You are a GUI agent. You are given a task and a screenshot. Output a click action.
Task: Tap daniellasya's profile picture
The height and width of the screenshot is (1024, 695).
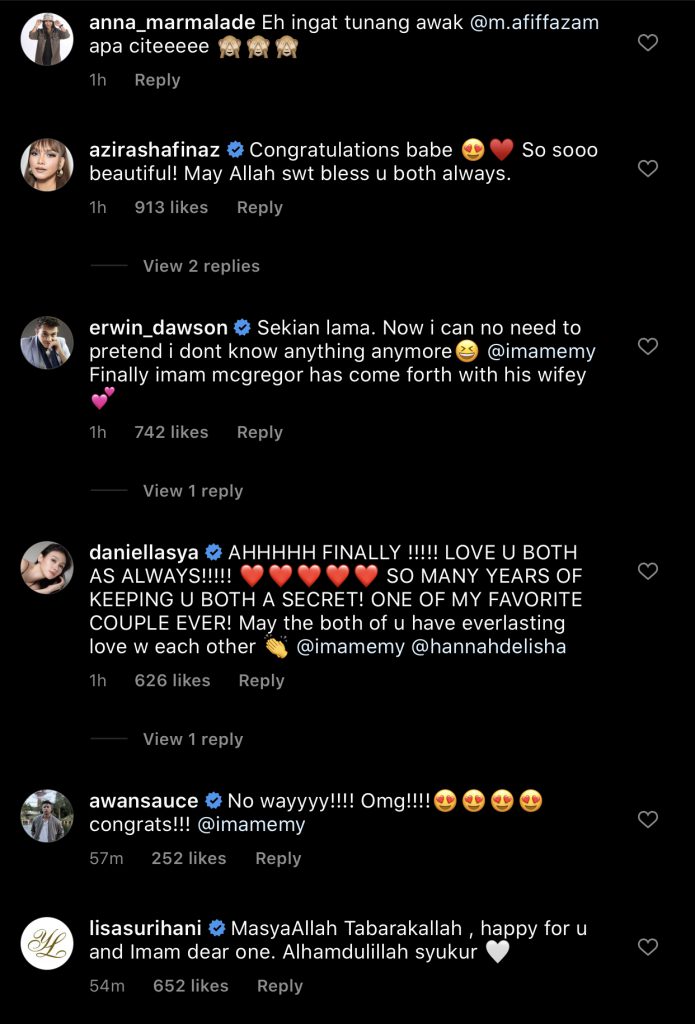[x=47, y=567]
